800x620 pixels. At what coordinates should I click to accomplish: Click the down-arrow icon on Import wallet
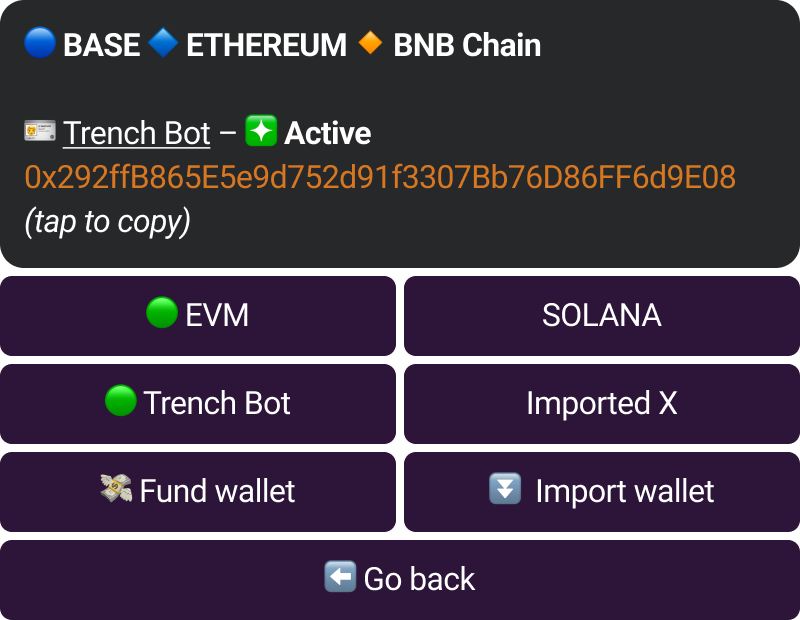(505, 489)
